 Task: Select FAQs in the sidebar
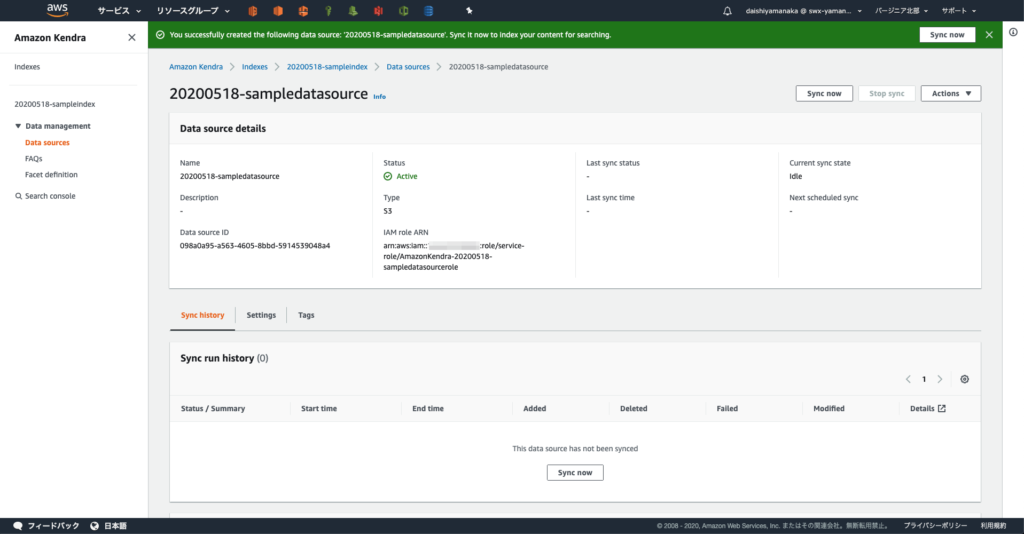pos(34,158)
